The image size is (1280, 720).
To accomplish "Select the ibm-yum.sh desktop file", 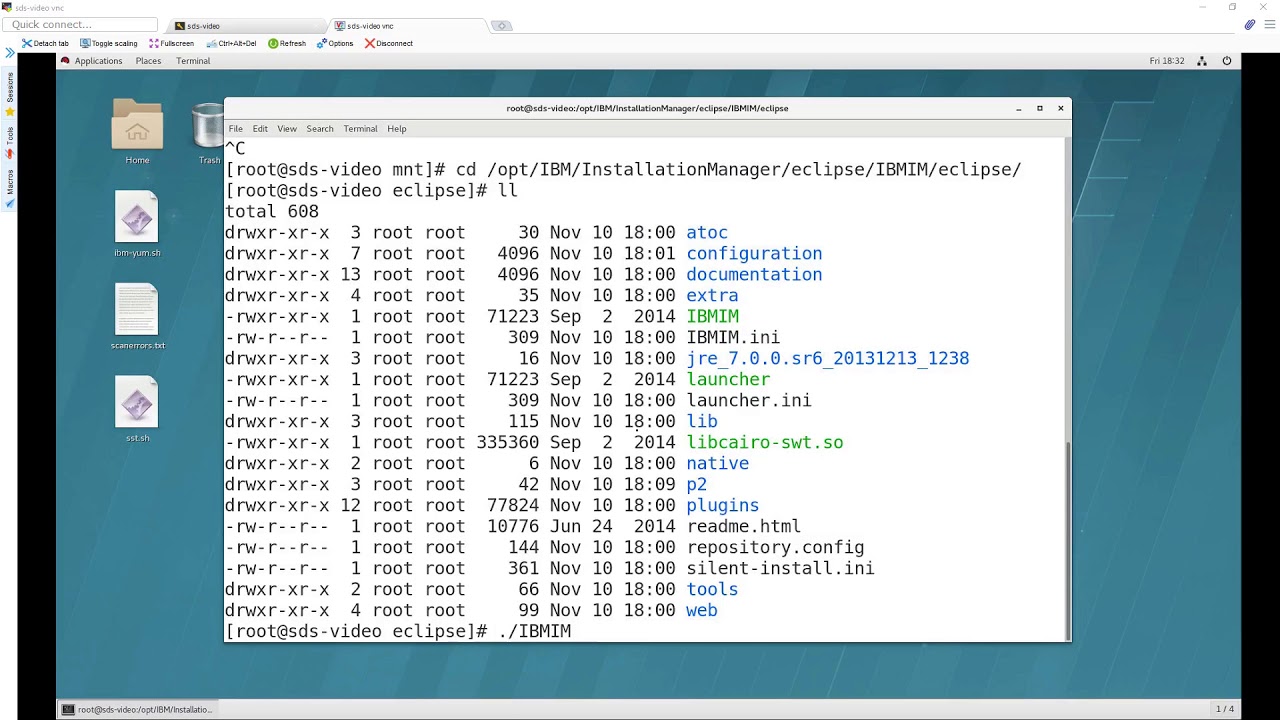I will [137, 224].
